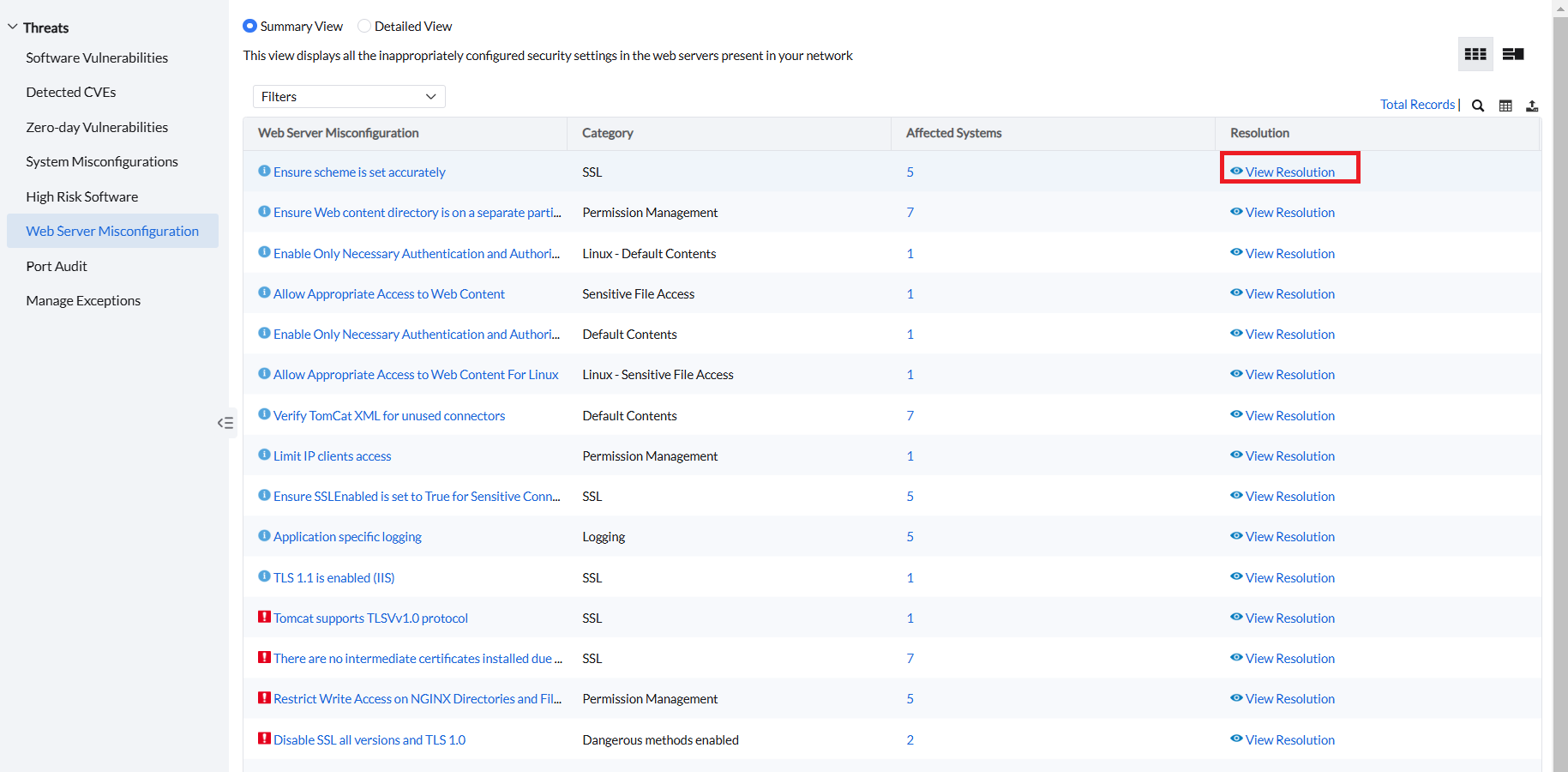The image size is (1568, 772).
Task: Open the Verify TomCat XML misconfiguration link
Action: click(x=389, y=416)
